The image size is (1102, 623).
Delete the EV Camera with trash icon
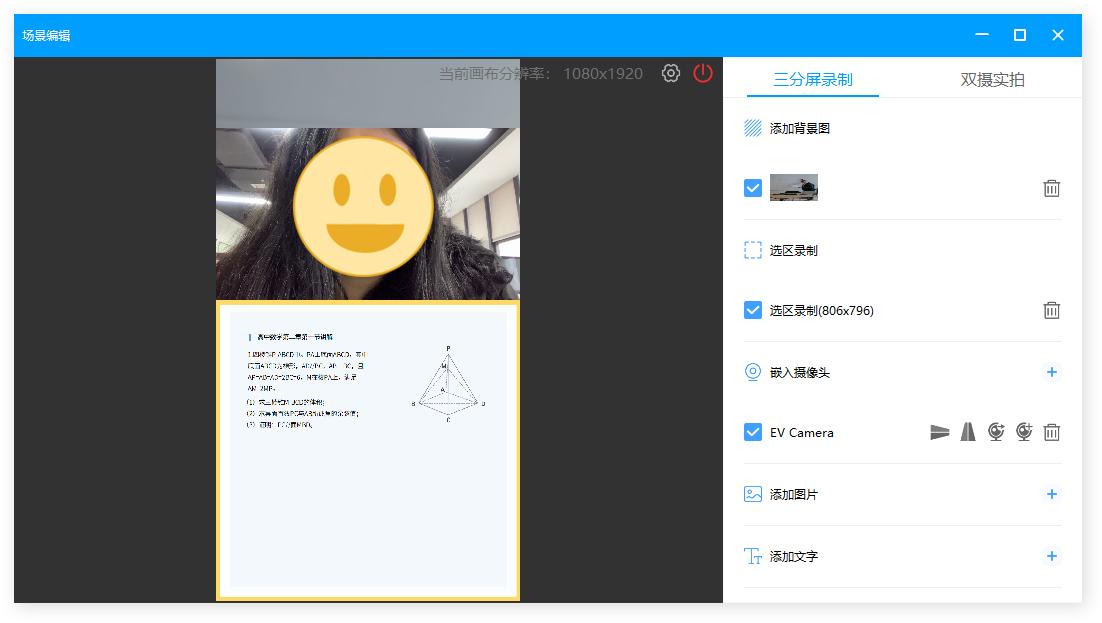click(x=1052, y=432)
